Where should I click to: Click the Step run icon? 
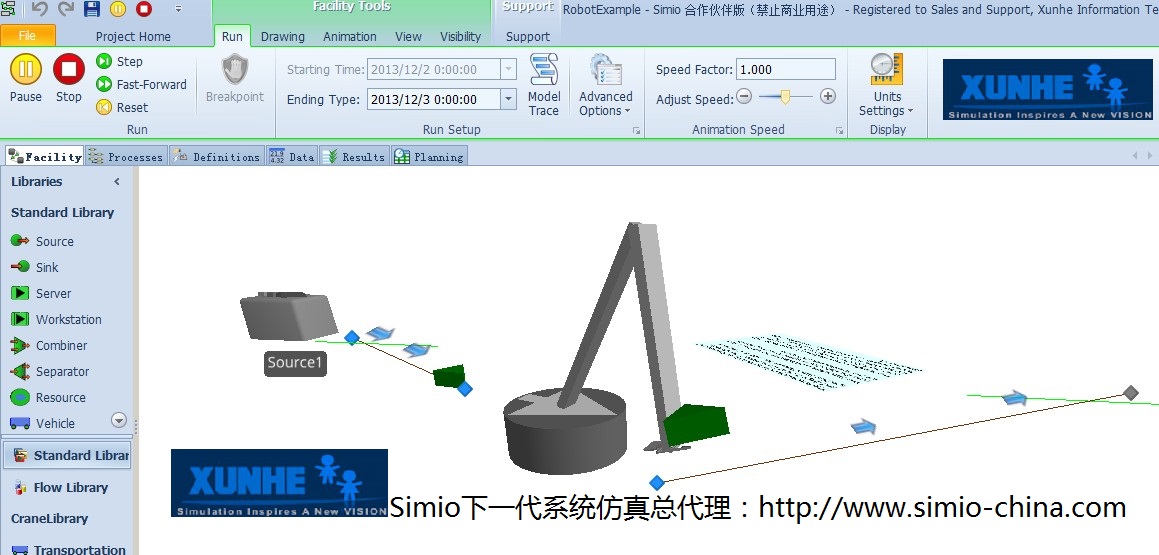[104, 61]
